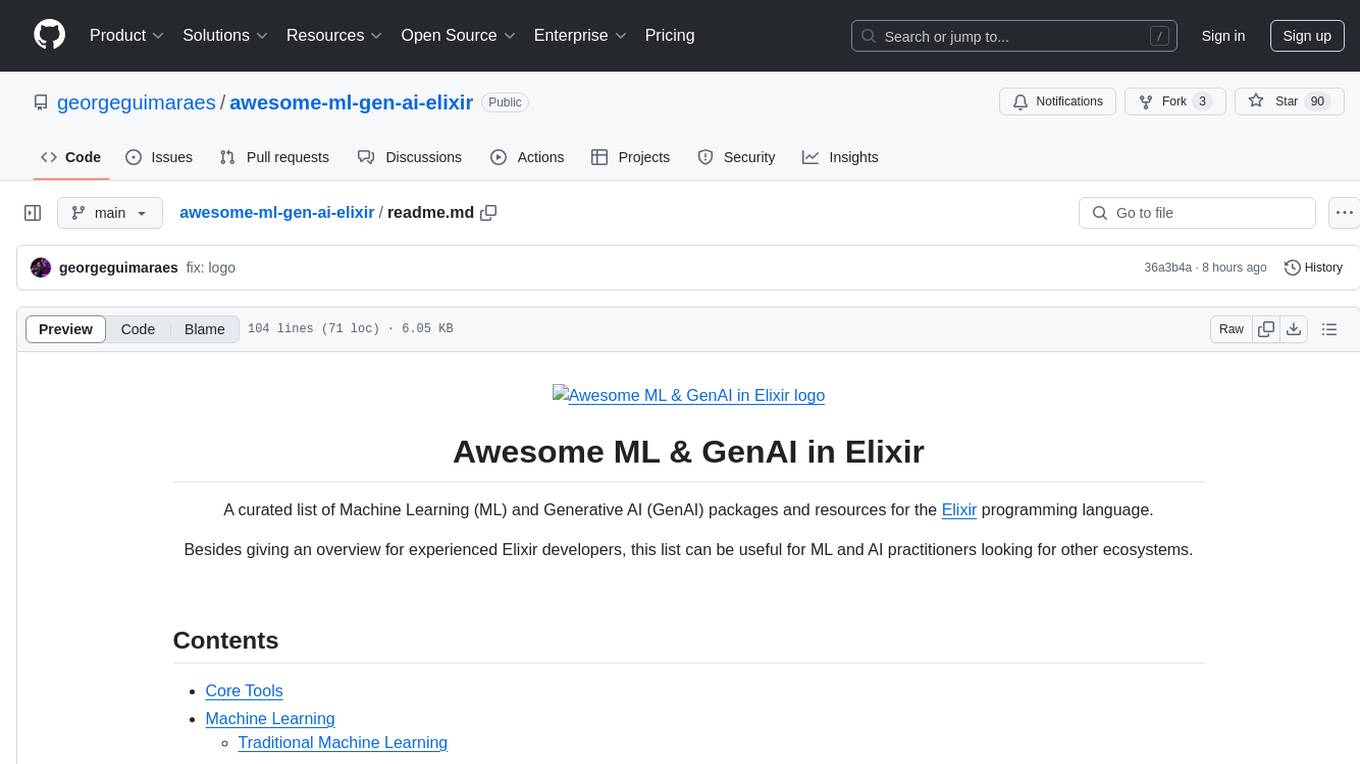Switch to the Actions tab
The height and width of the screenshot is (764, 1360).
[527, 157]
